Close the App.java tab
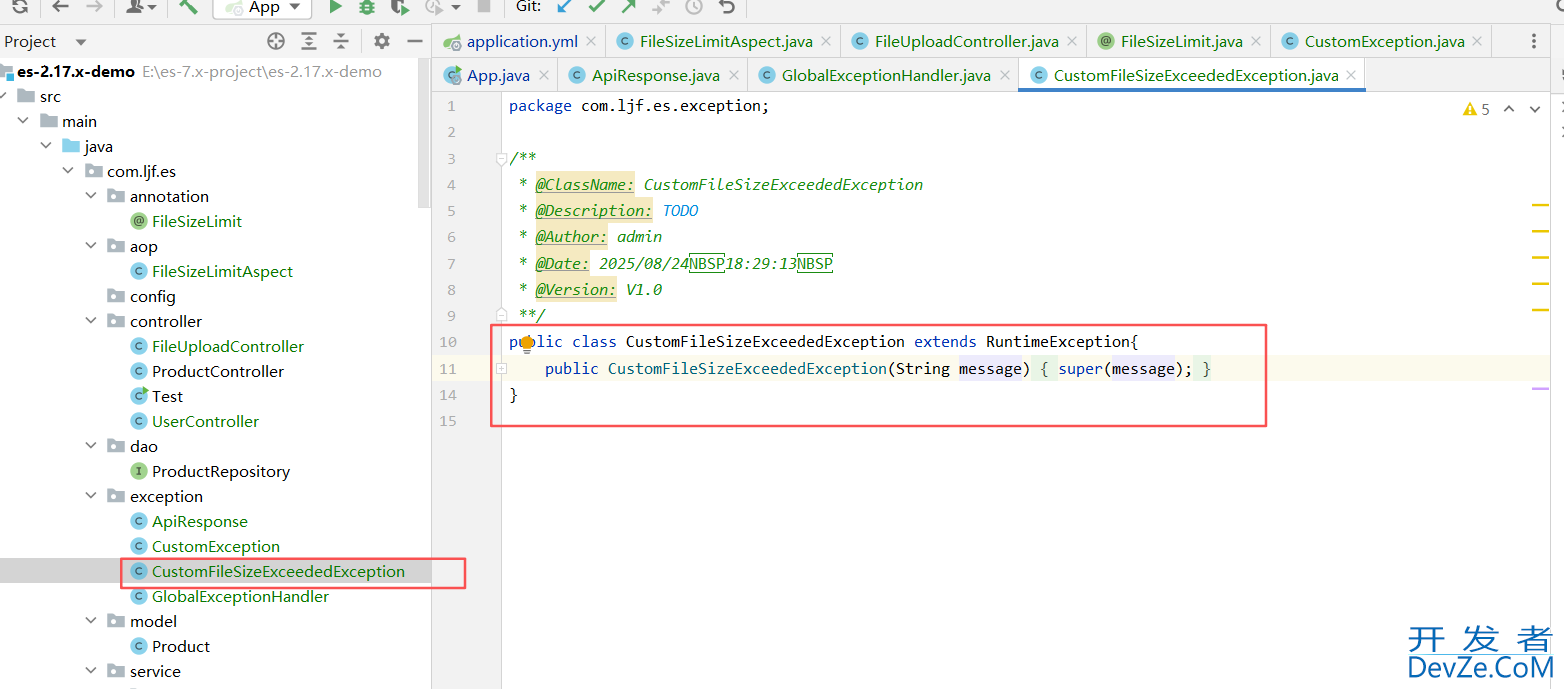The image size is (1564, 689). [x=543, y=75]
